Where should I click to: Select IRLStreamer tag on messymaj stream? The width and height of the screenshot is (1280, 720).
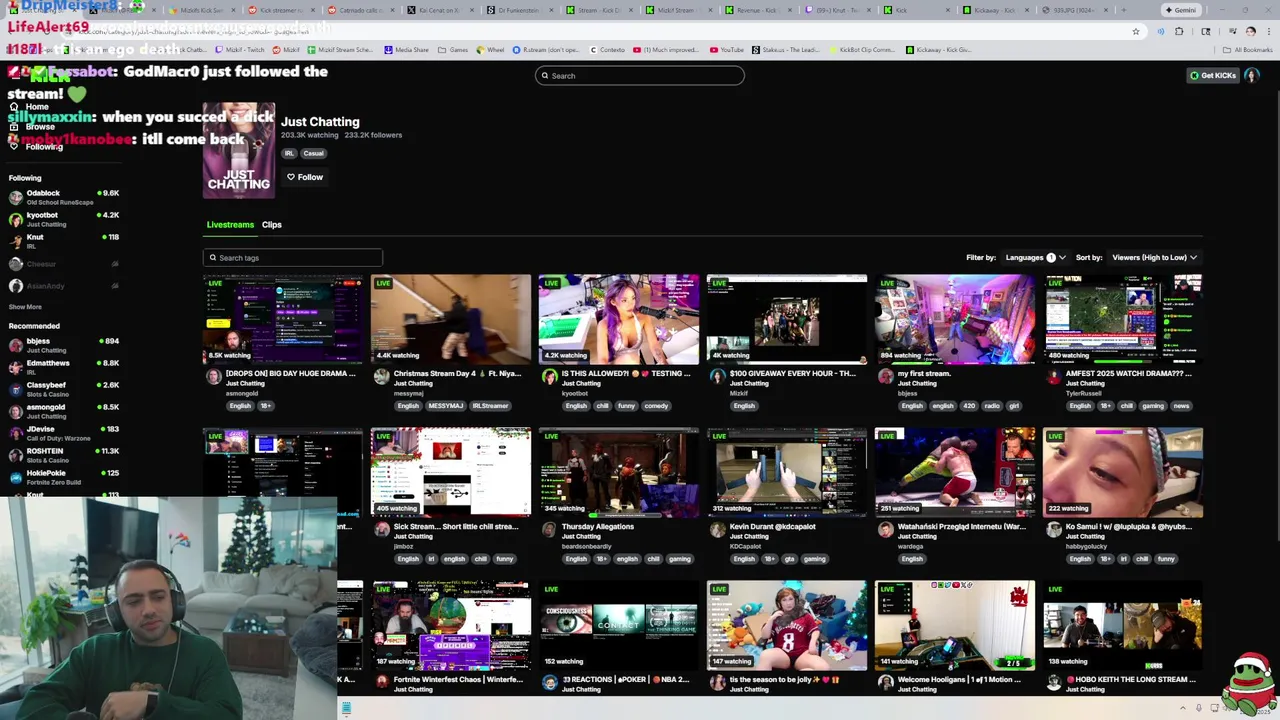click(x=490, y=406)
